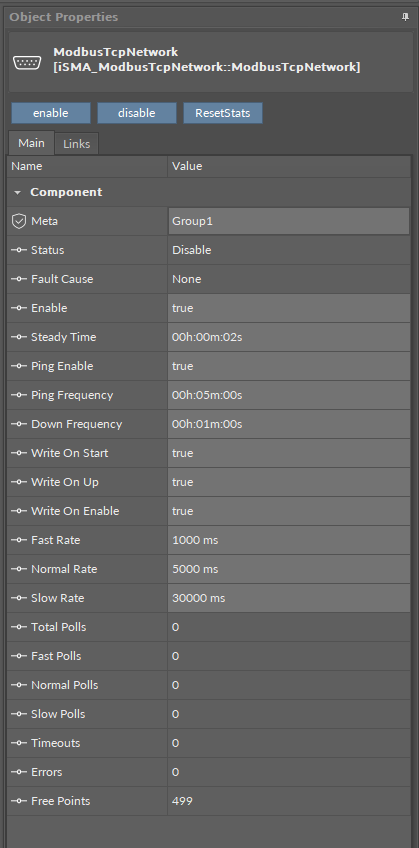Image resolution: width=419 pixels, height=848 pixels.
Task: Click the slot icon beside Fast Rate
Action: 19,540
